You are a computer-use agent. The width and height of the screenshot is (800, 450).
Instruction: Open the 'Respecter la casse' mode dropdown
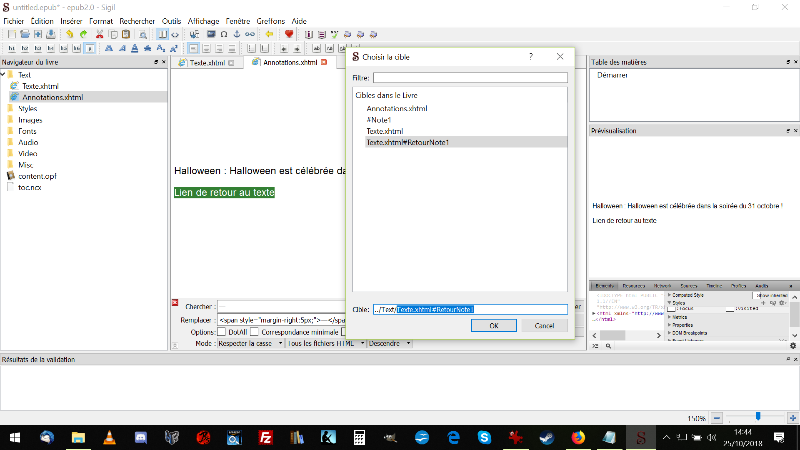click(x=244, y=343)
